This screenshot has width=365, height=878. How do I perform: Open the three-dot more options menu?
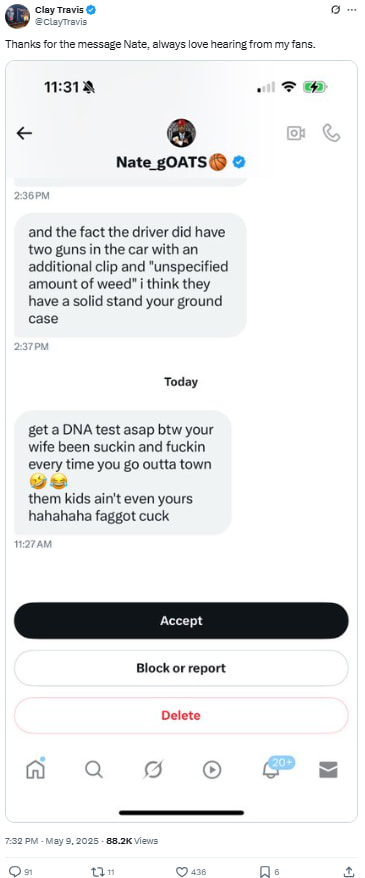pyautogui.click(x=352, y=10)
